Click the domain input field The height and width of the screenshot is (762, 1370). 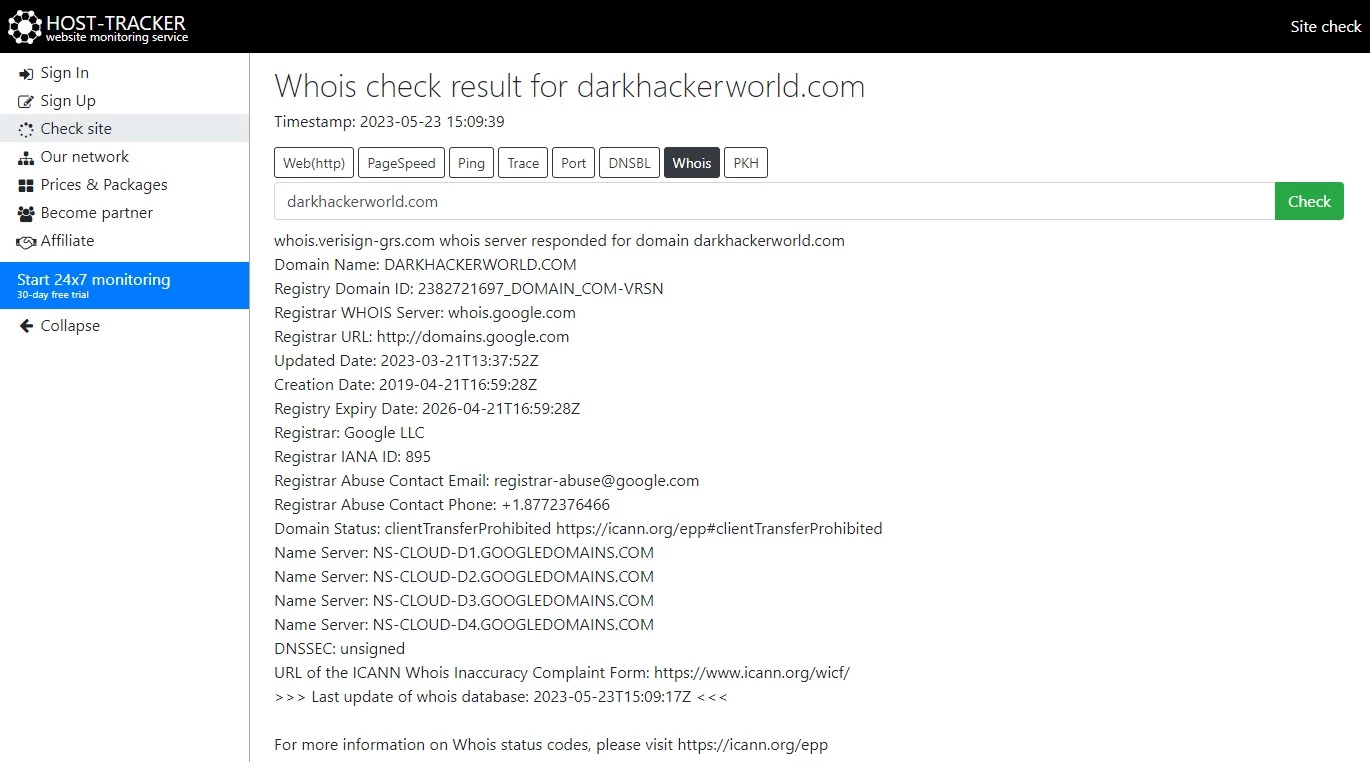click(x=775, y=201)
